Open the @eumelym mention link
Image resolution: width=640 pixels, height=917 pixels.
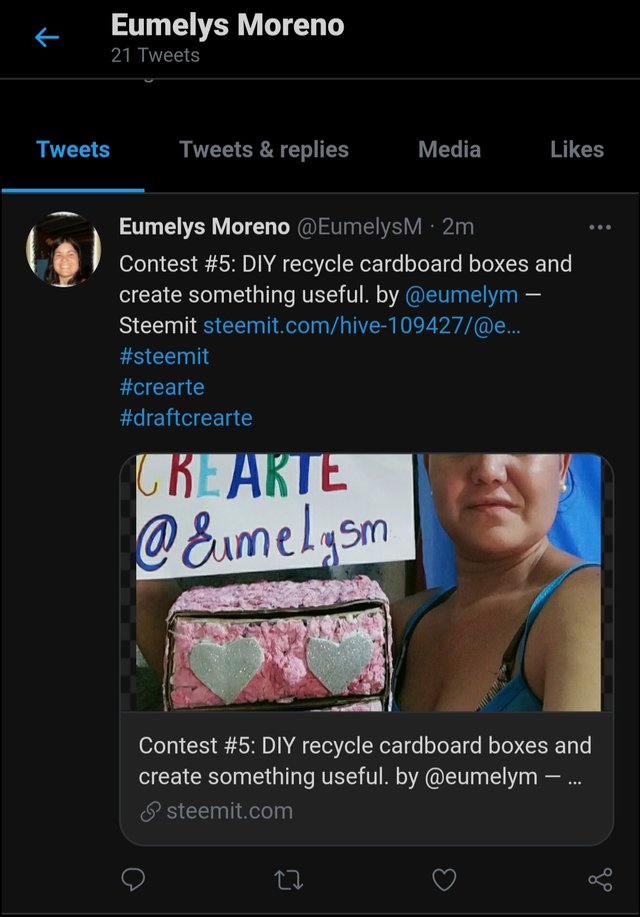(x=462, y=295)
